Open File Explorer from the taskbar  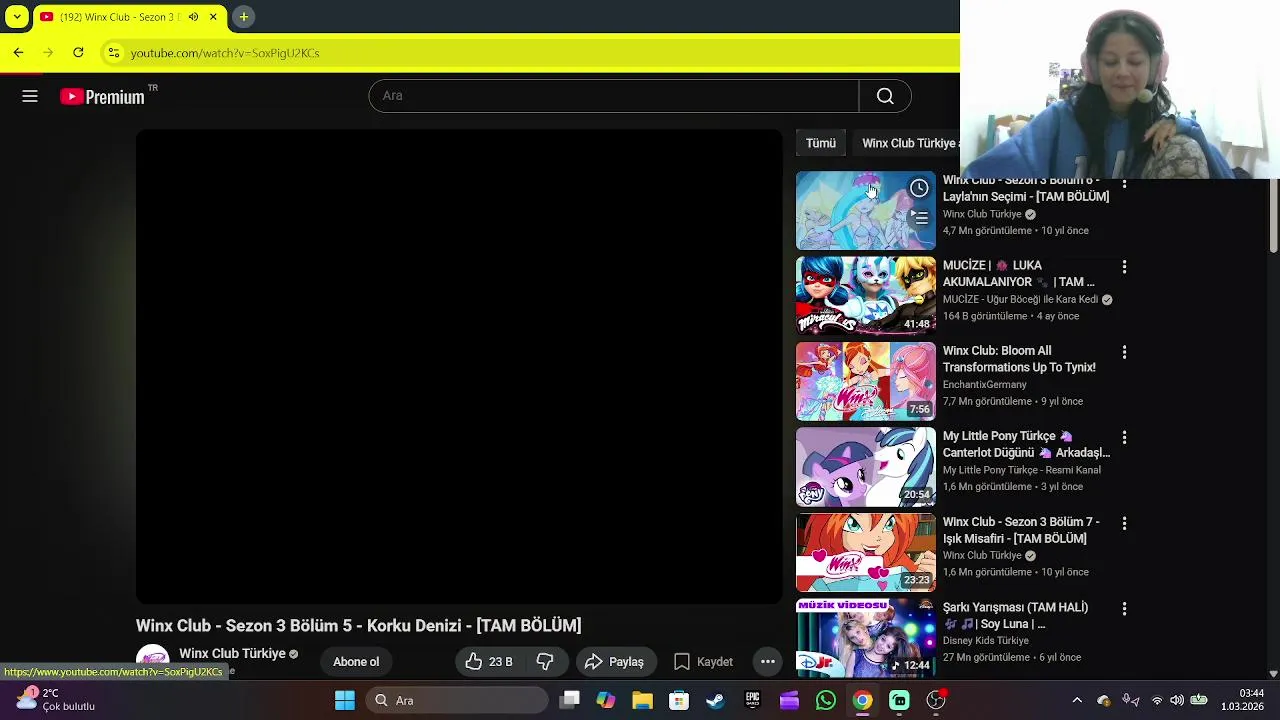pyautogui.click(x=642, y=701)
